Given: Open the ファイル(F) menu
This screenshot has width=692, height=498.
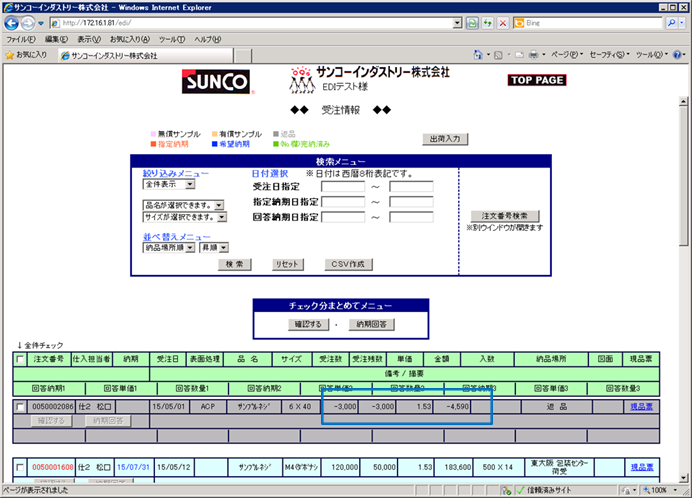Looking at the screenshot, I should click(x=21, y=39).
